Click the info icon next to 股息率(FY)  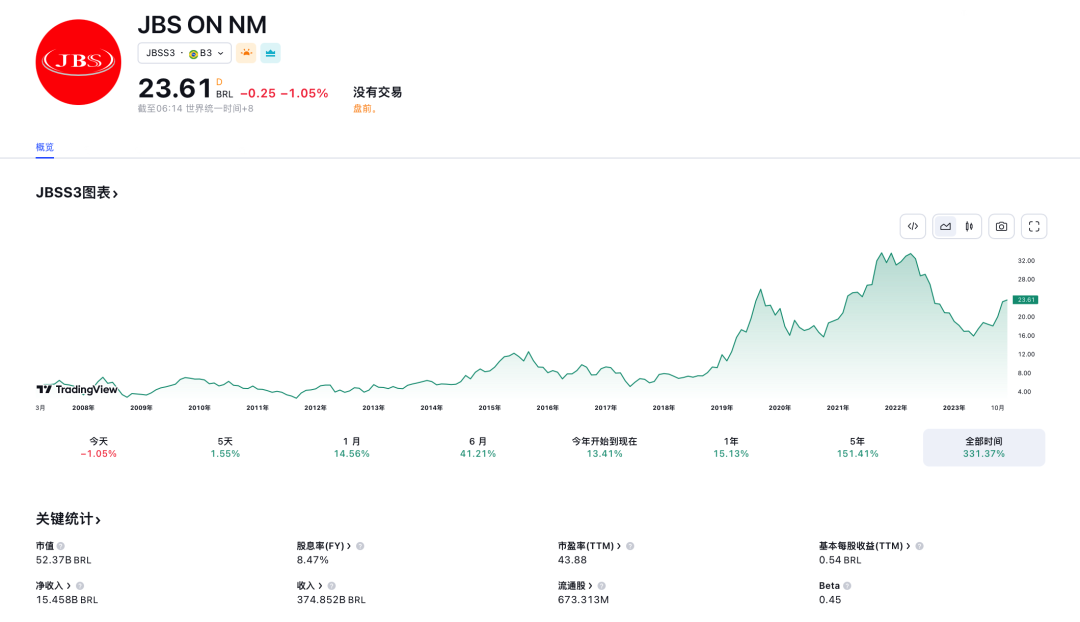[x=360, y=546]
